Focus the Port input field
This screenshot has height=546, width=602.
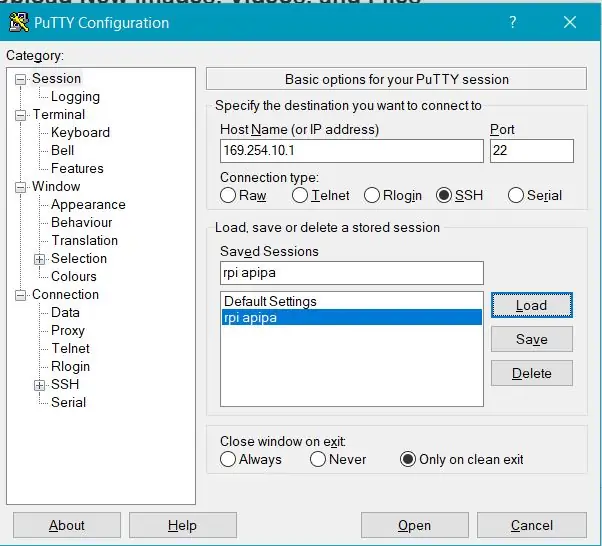pos(532,151)
